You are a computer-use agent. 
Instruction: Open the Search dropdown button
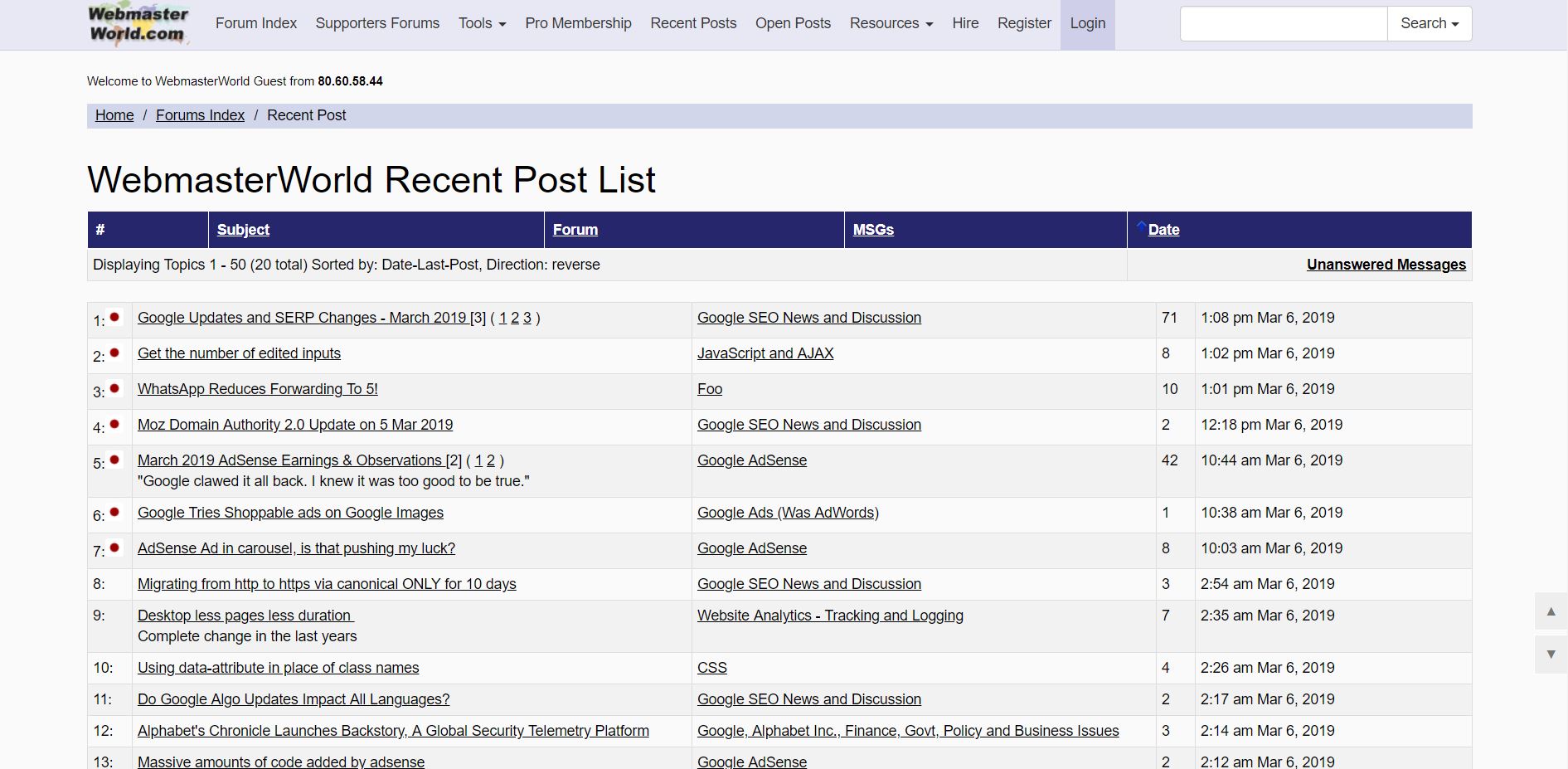[x=1430, y=23]
